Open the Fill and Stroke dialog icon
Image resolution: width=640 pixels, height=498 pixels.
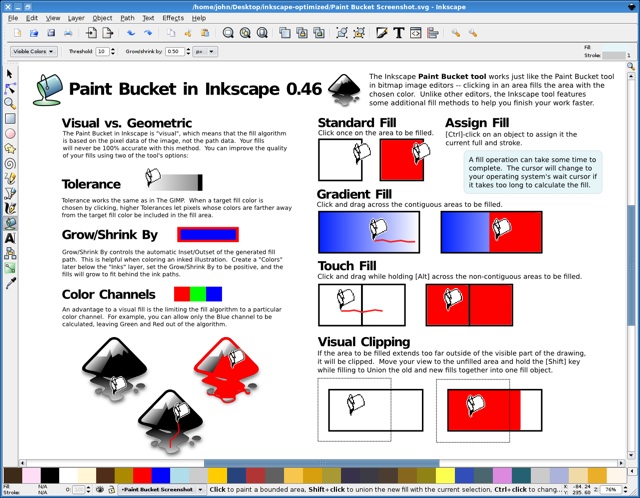[382, 33]
